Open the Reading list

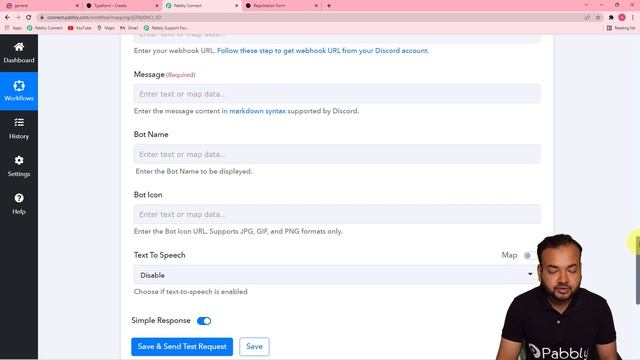(621, 28)
